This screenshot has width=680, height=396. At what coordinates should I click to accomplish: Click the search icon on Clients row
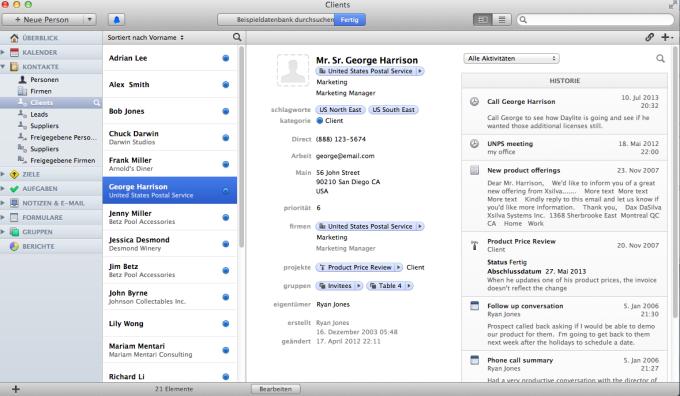(x=96, y=103)
